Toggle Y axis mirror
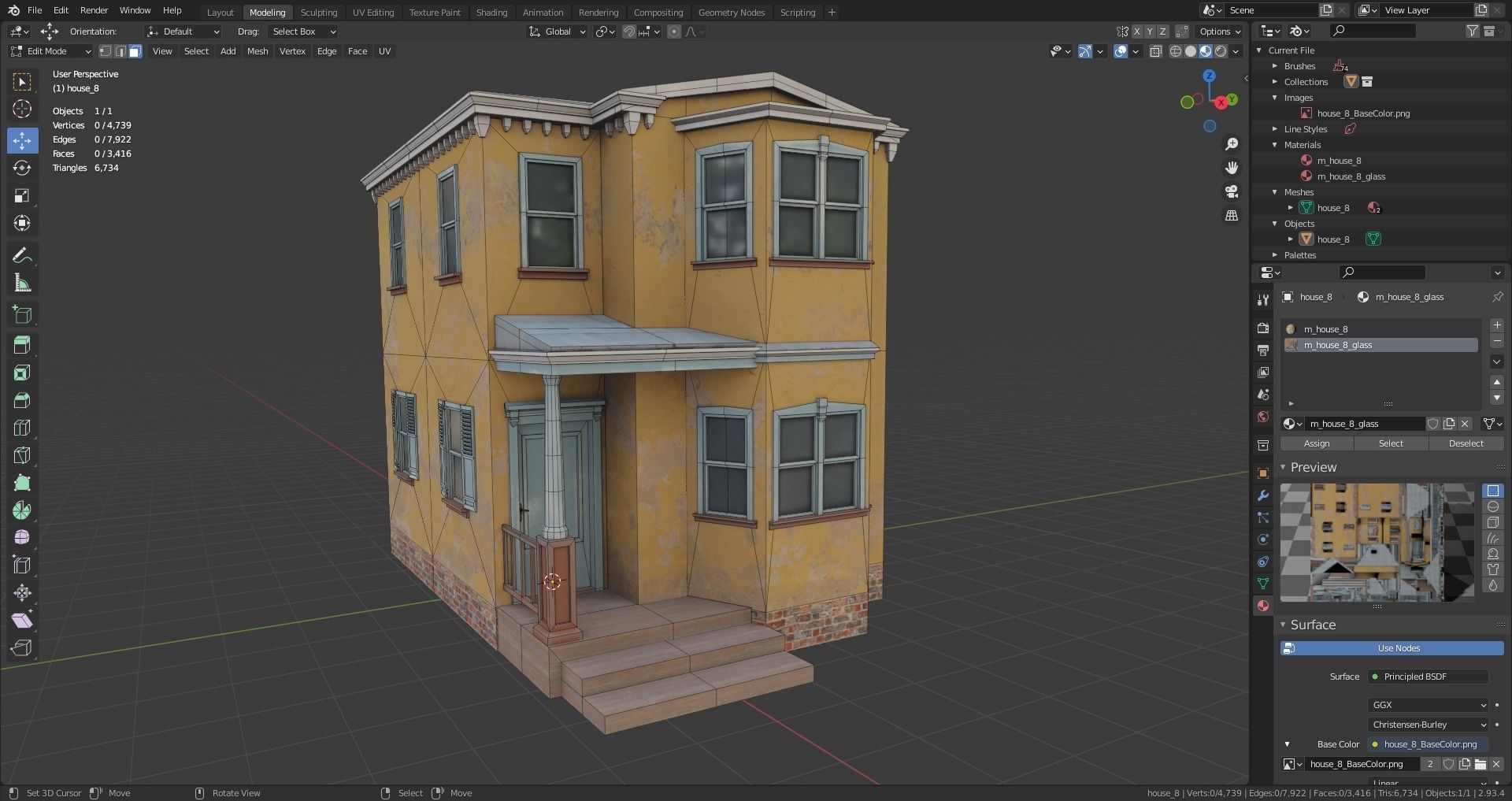1512x801 pixels. pyautogui.click(x=1150, y=32)
